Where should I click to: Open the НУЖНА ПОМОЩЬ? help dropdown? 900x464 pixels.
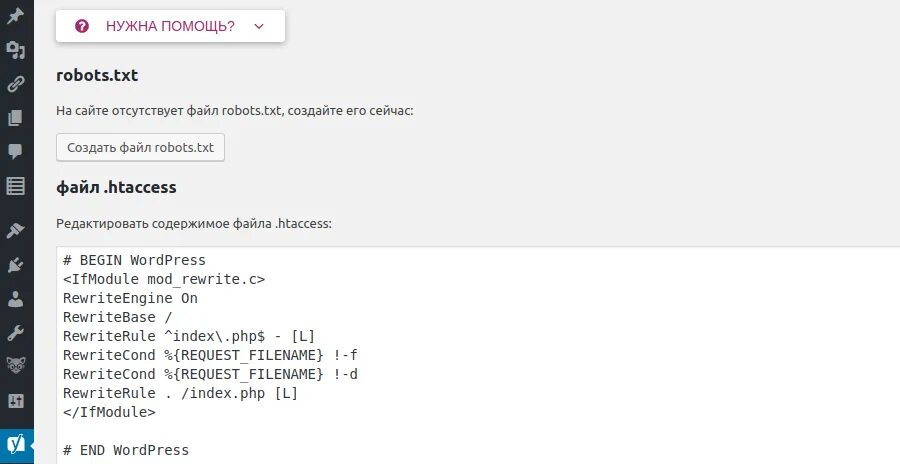click(x=170, y=26)
